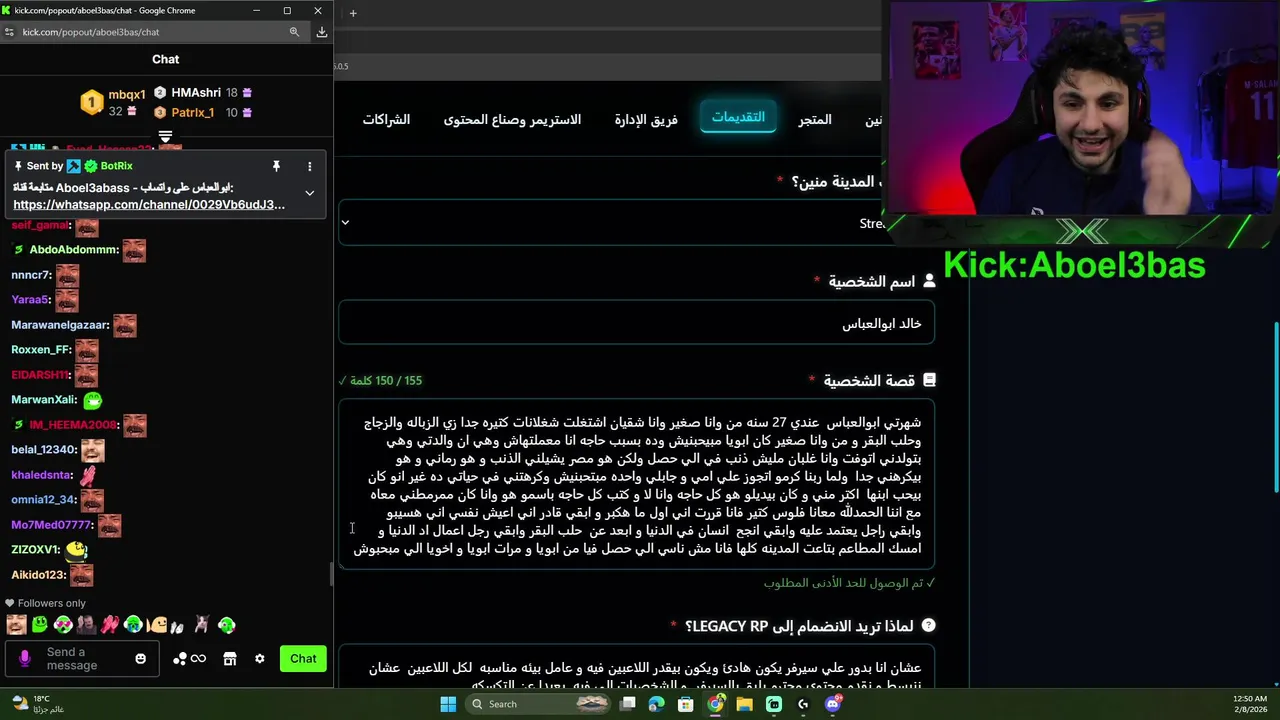The height and width of the screenshot is (720, 1280).
Task: Open Chrome downloads icon in popout window
Action: point(321,32)
